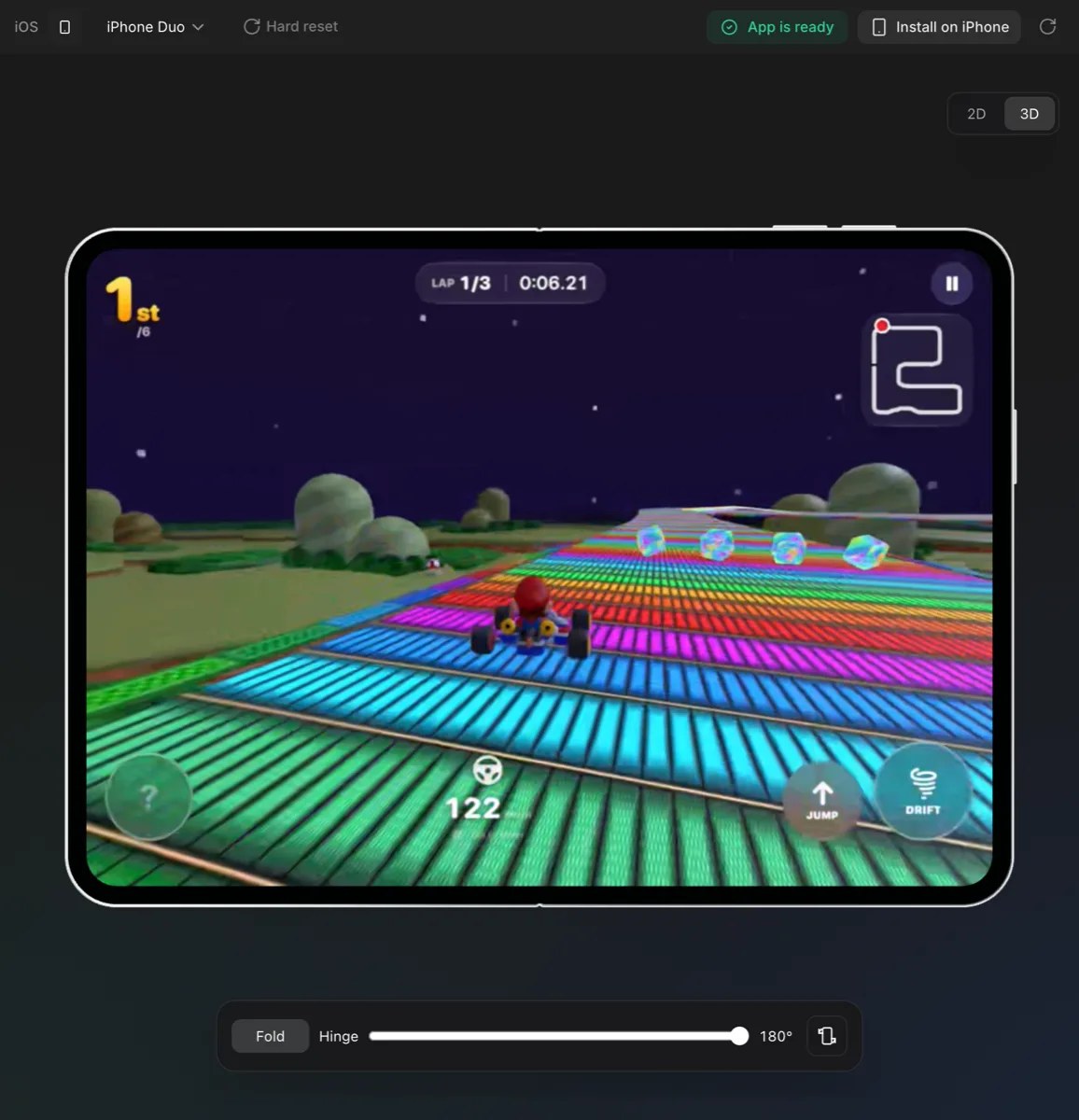Click the iOS platform label

tap(26, 27)
